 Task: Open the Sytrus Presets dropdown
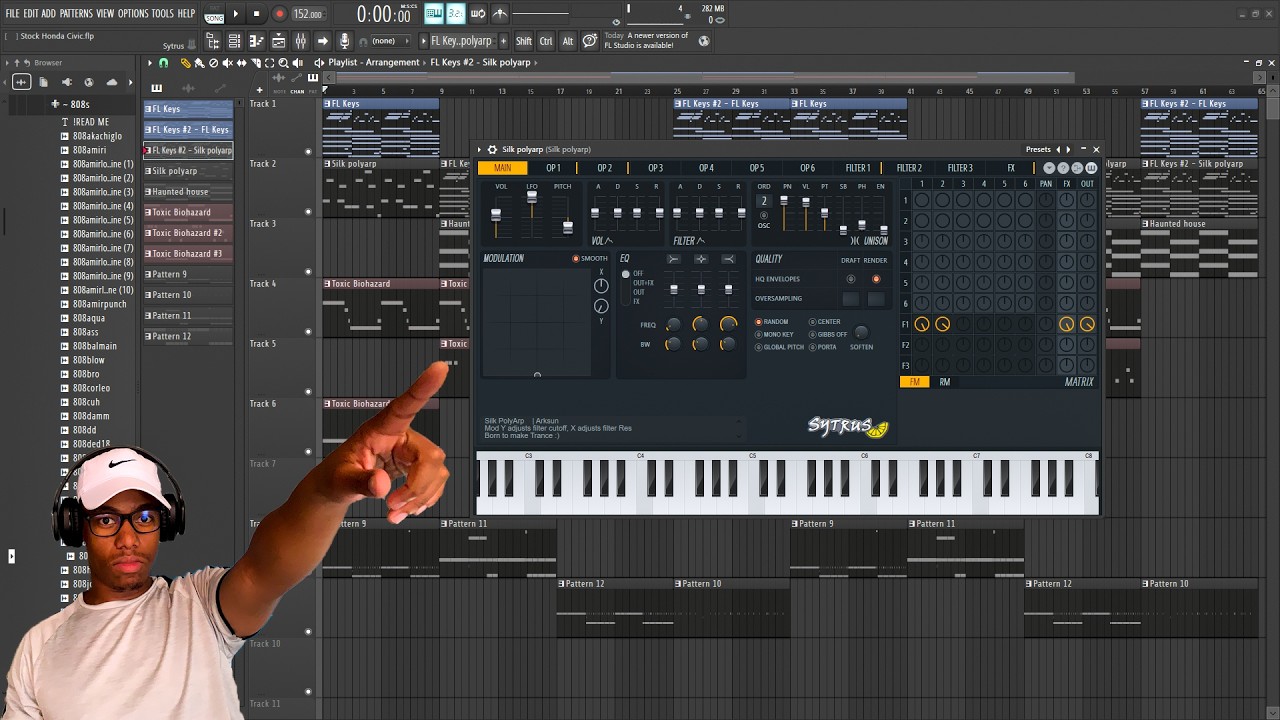click(1038, 150)
